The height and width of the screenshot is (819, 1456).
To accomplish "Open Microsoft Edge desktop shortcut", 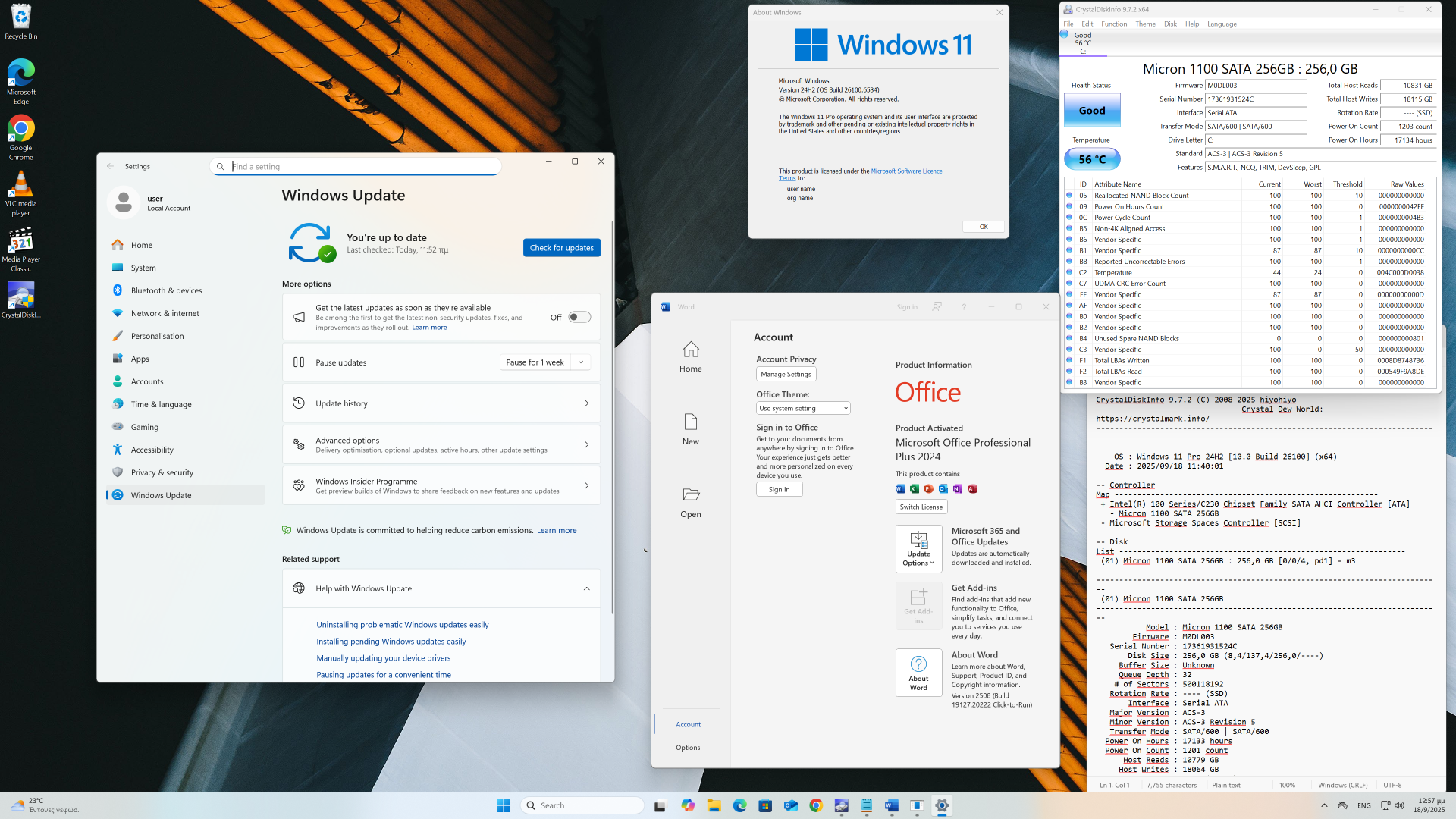I will point(20,82).
